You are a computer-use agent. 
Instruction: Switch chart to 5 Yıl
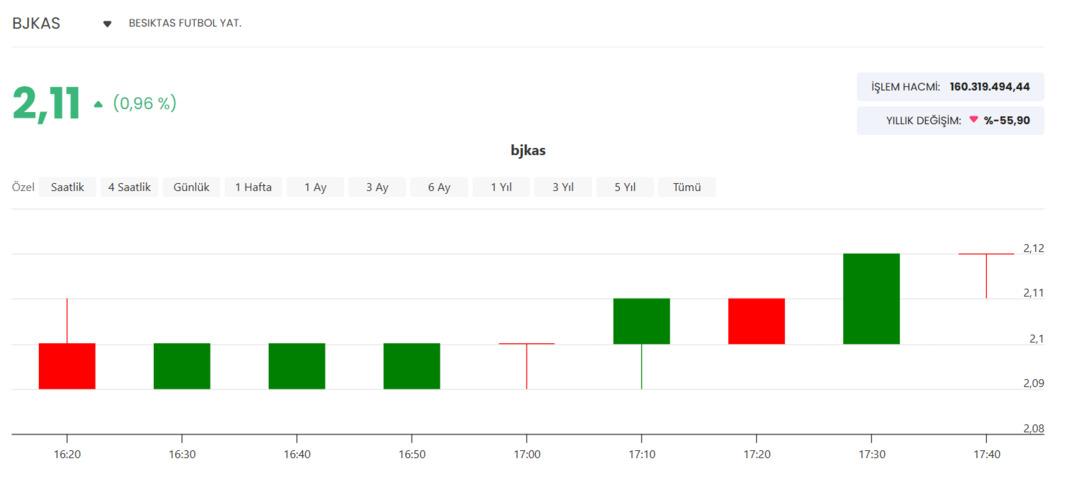tap(625, 187)
